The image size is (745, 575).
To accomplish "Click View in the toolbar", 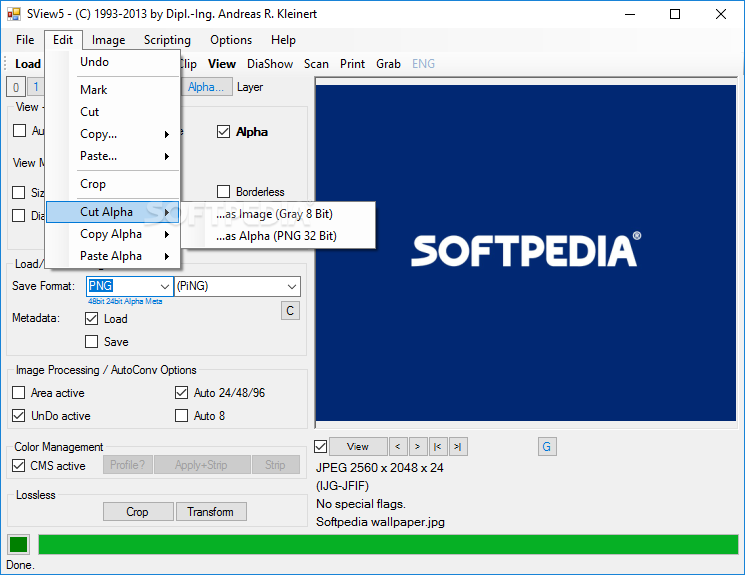I will (x=222, y=64).
